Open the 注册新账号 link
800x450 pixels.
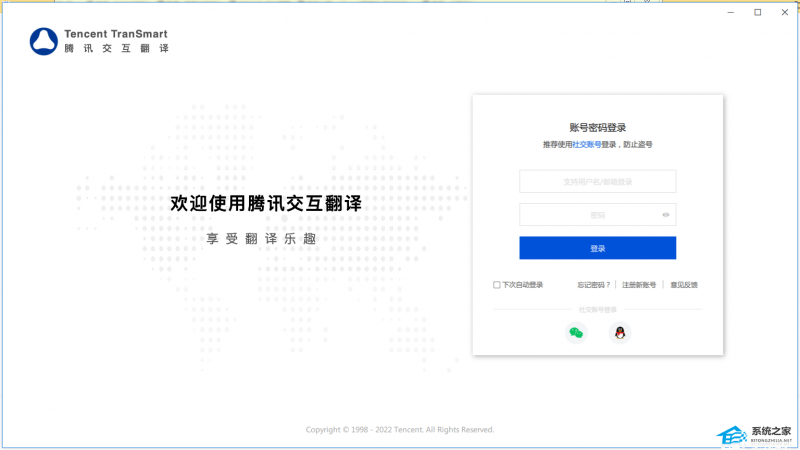[x=639, y=285]
